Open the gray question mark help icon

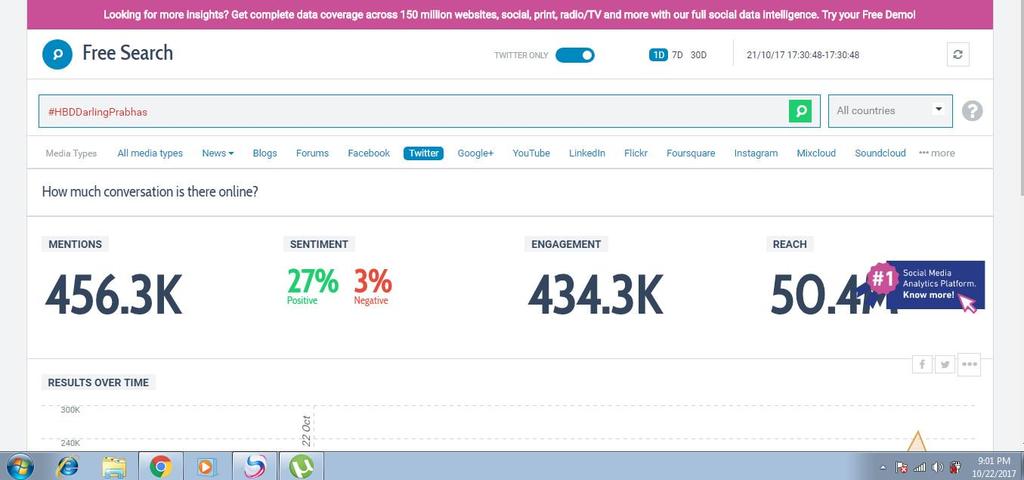click(972, 111)
